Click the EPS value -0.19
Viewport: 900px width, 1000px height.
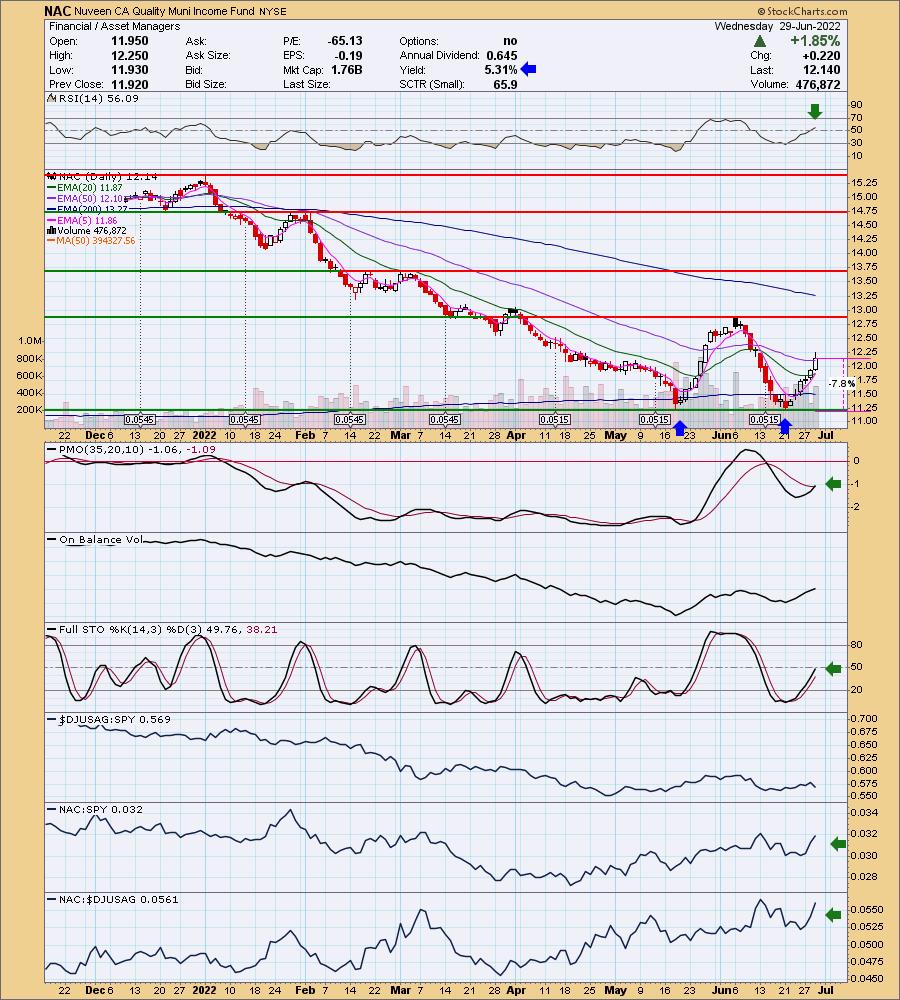(x=349, y=55)
